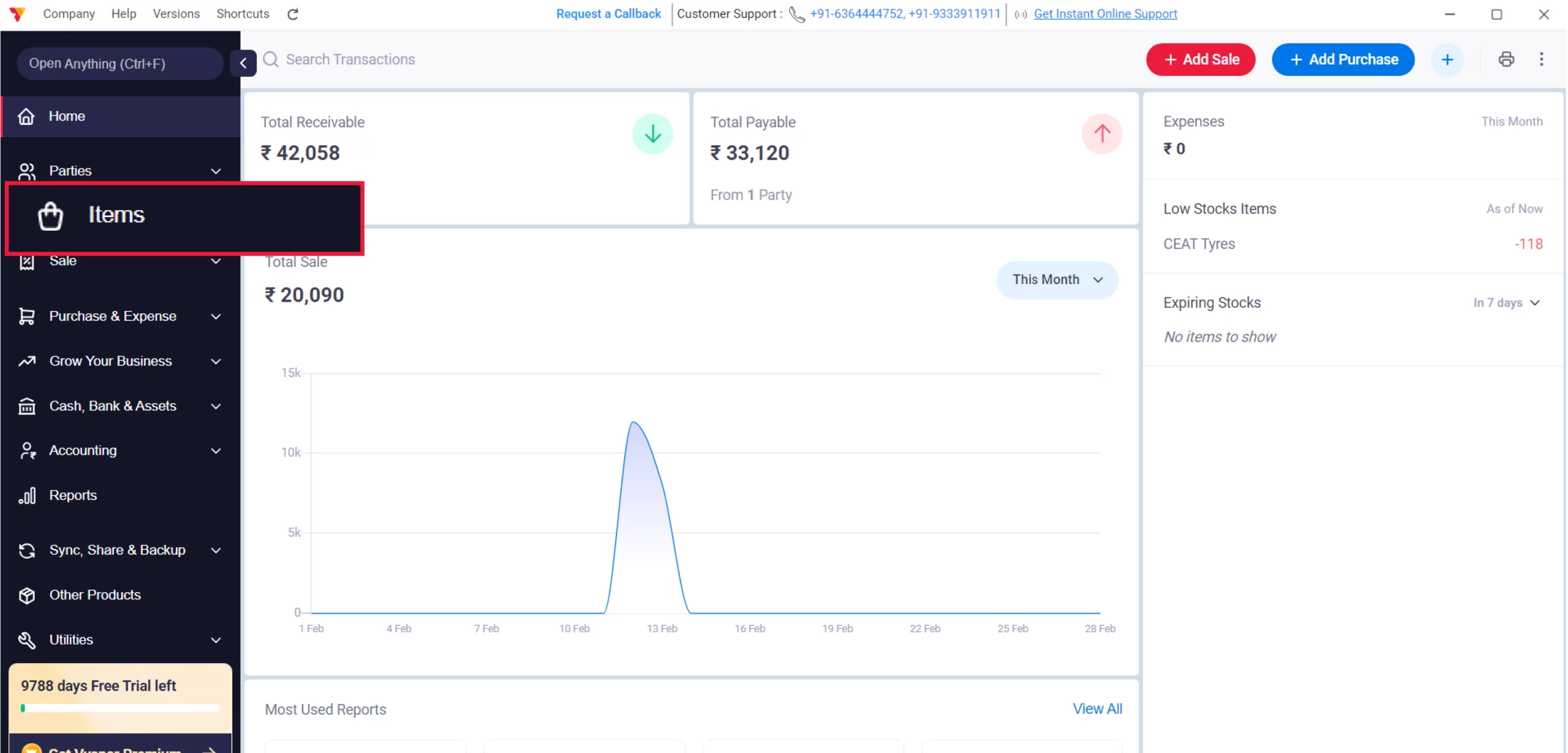Click the round plus quick-add button
This screenshot has height=753, width=1568.
click(1447, 59)
